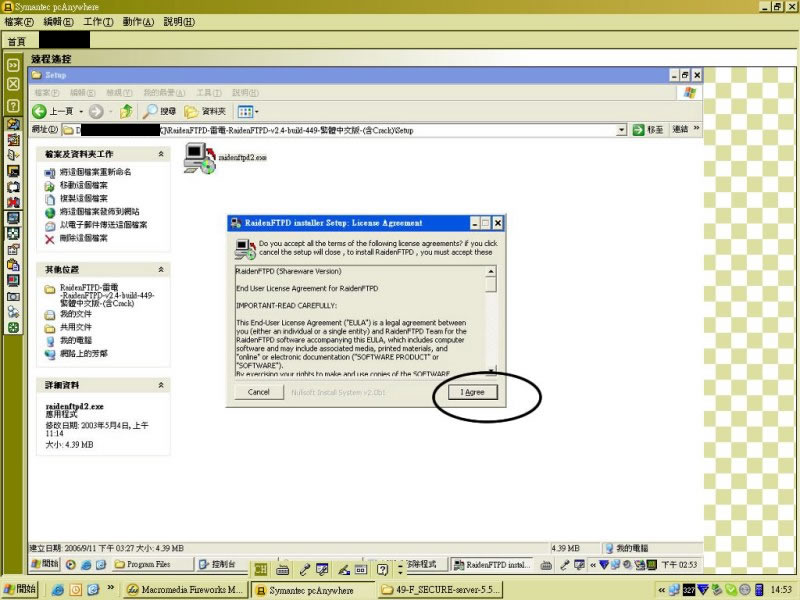Expand the pcAnywhere sidebar with the double-arrow icon
This screenshot has width=800, height=600.
[13, 65]
